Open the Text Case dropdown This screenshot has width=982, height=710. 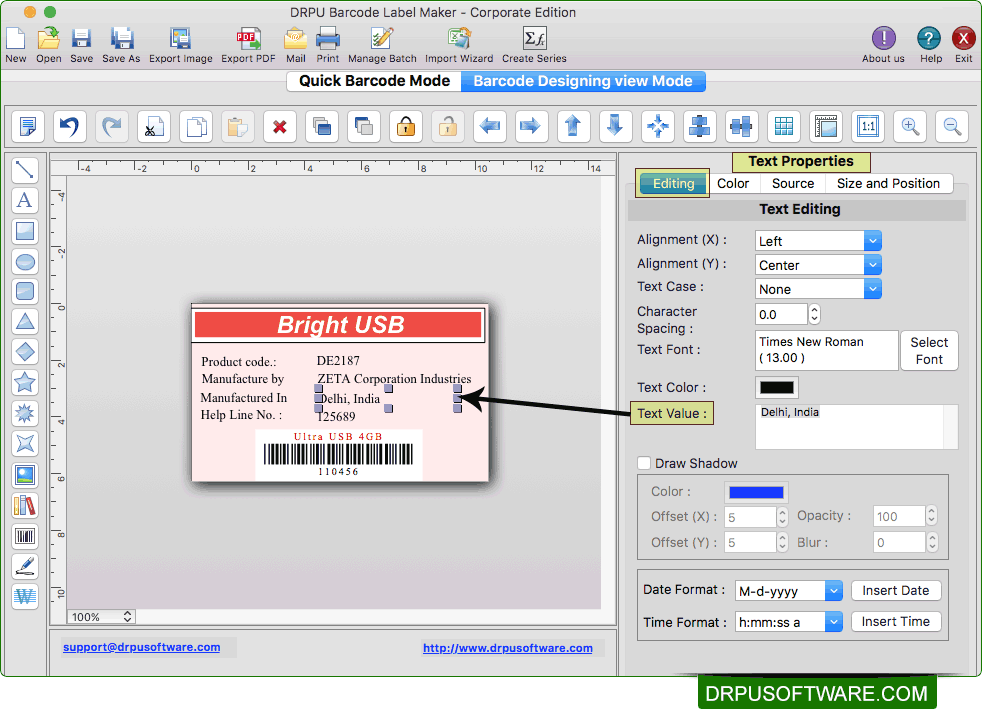pos(818,289)
